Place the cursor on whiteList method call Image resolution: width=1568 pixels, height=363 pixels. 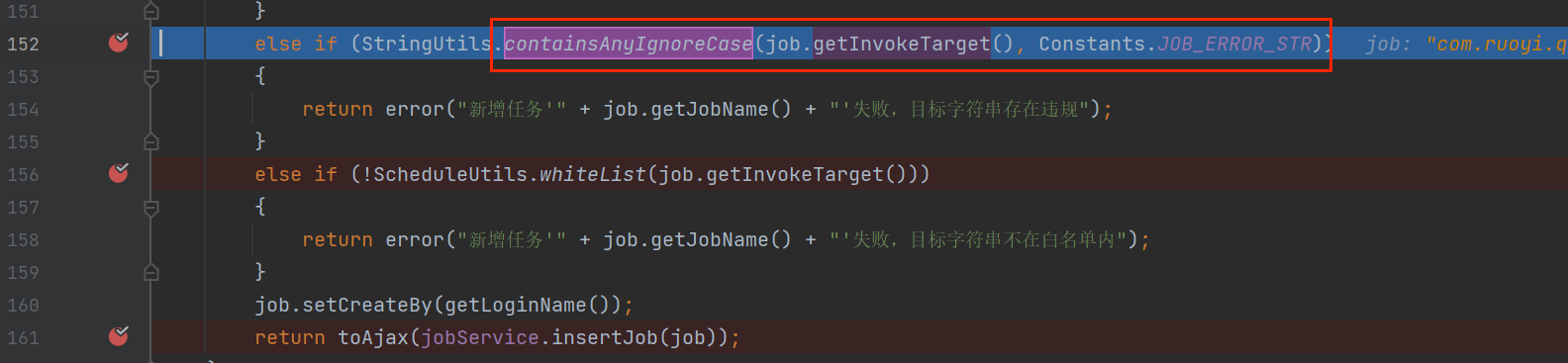(592, 174)
